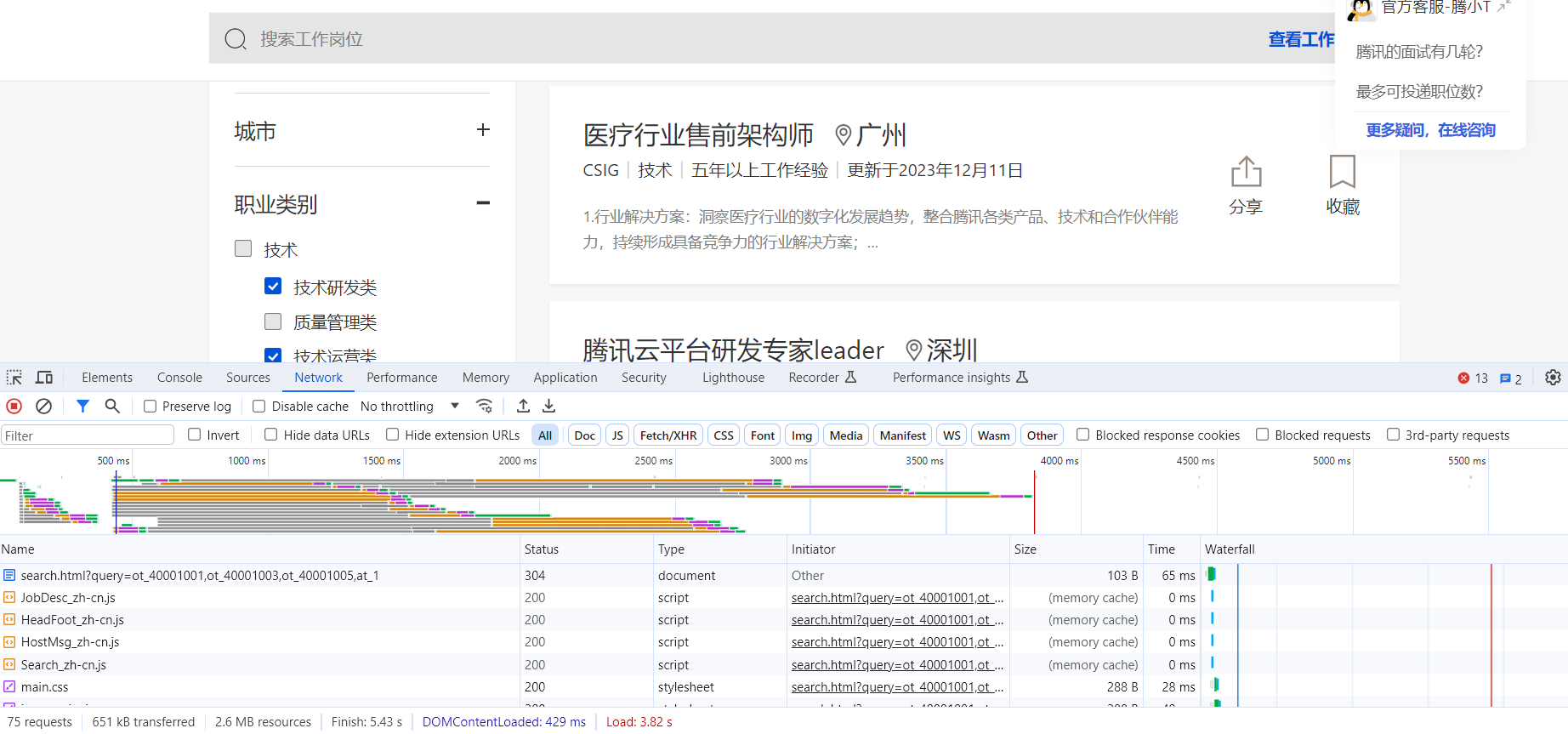This screenshot has width=1568, height=734.
Task: Expand the 城市 filter section
Action: pyautogui.click(x=483, y=130)
